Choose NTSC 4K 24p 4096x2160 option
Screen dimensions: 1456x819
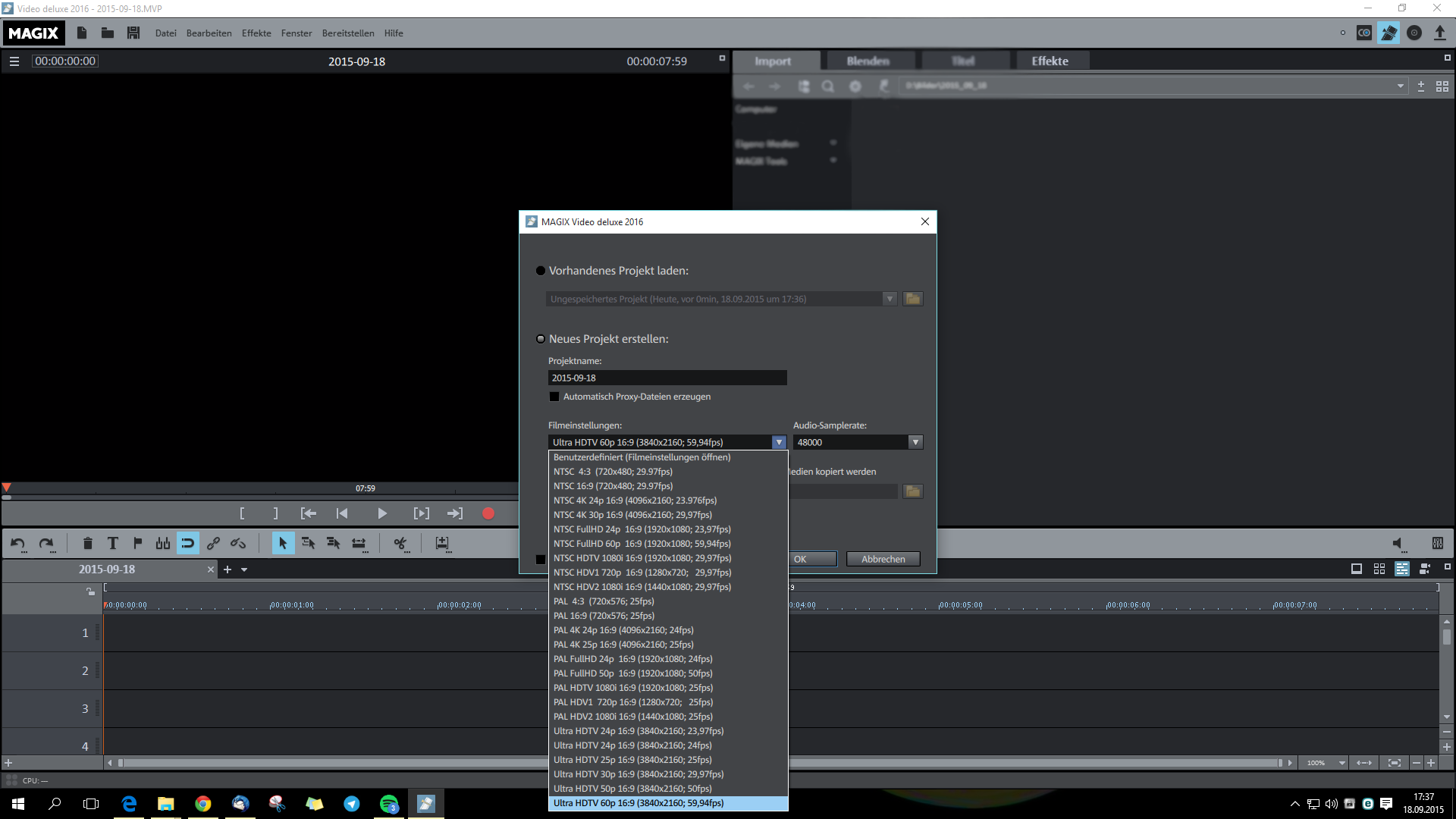pyautogui.click(x=667, y=500)
